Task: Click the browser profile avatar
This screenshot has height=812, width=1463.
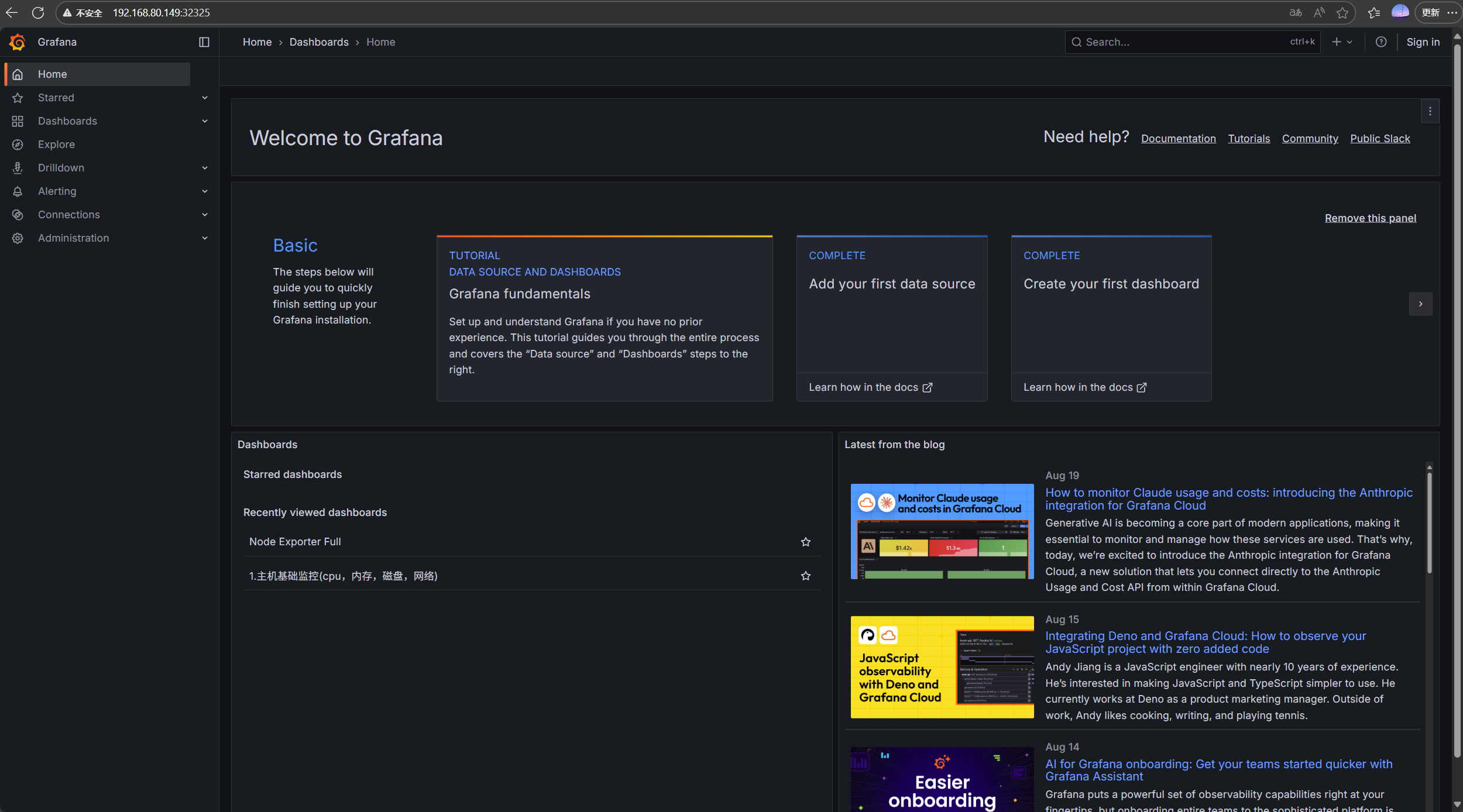Action: coord(1400,12)
